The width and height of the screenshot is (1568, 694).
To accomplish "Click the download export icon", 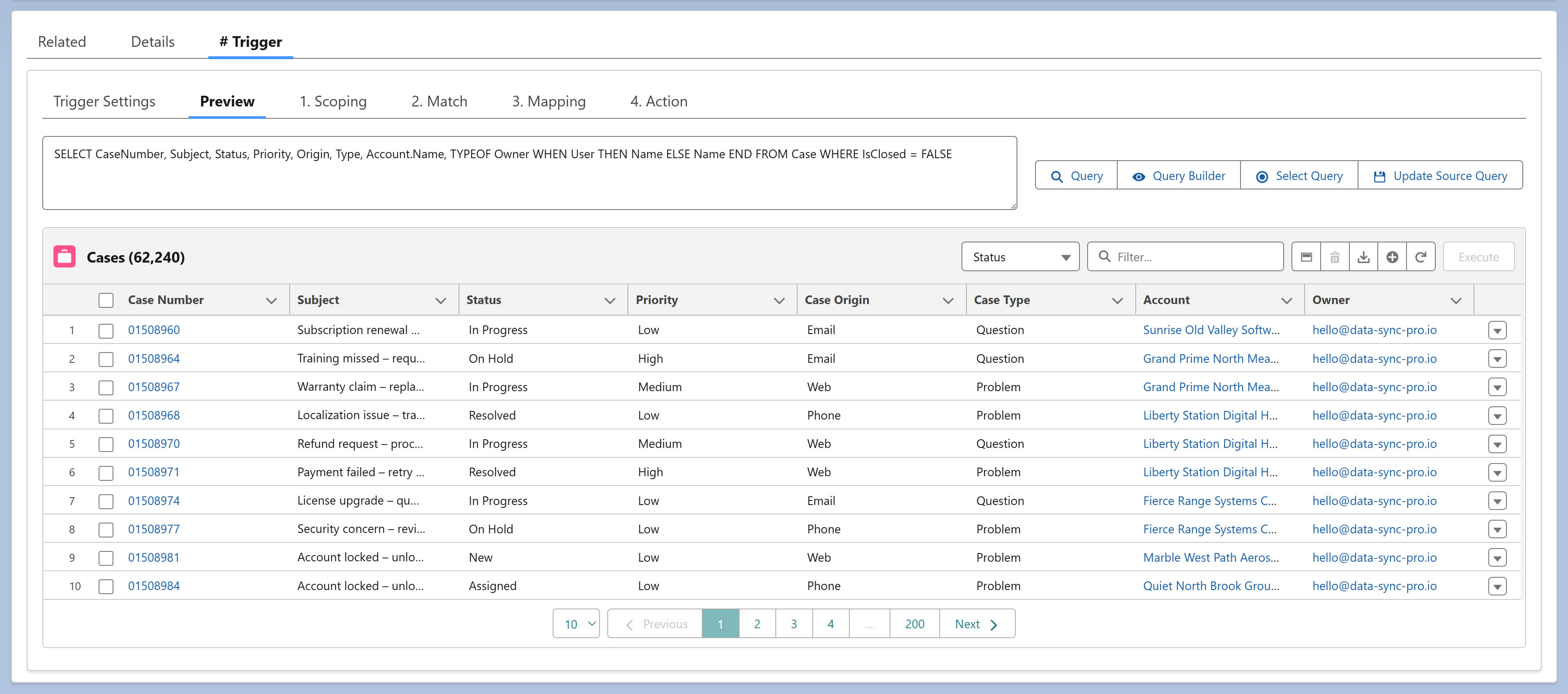I will (x=1363, y=257).
